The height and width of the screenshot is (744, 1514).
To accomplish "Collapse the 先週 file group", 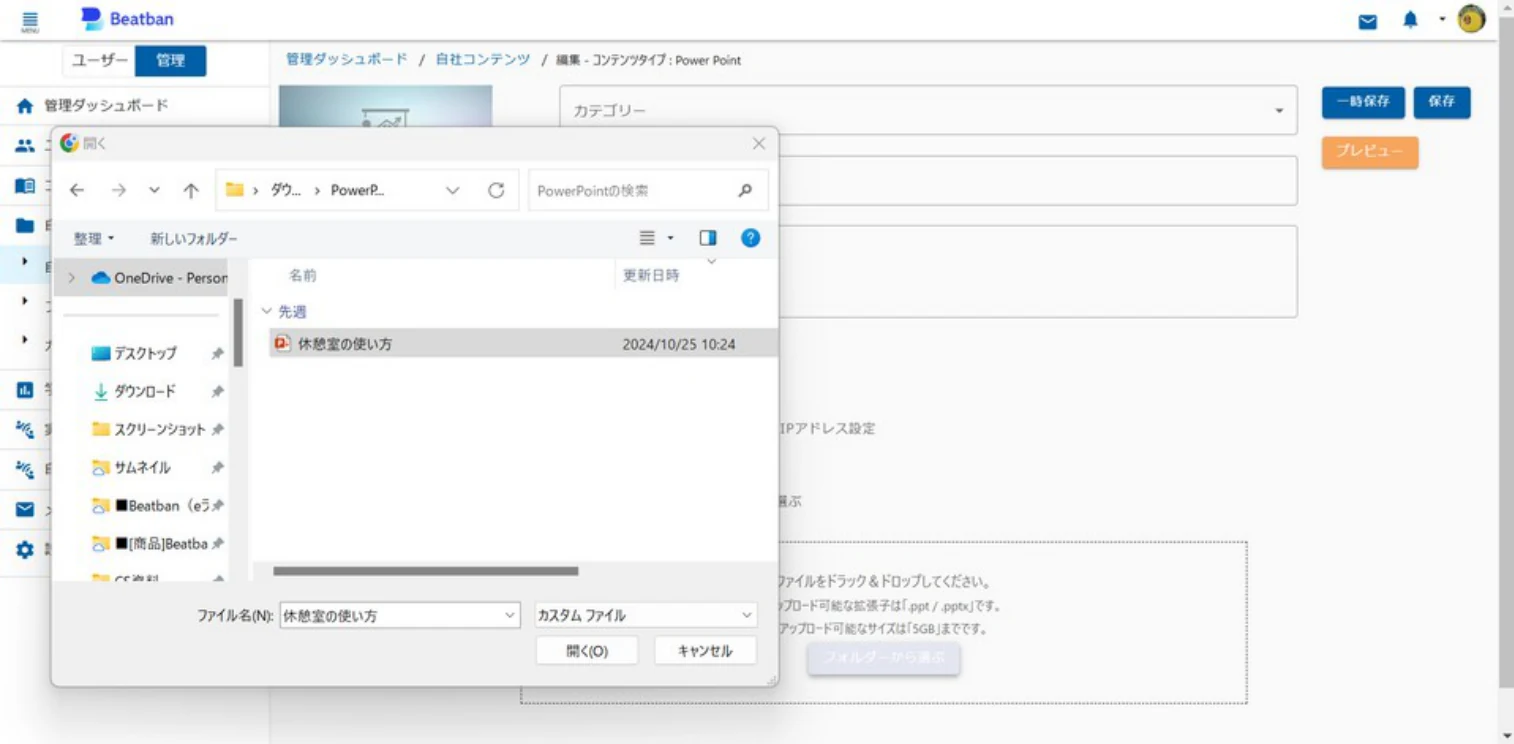I will [267, 312].
